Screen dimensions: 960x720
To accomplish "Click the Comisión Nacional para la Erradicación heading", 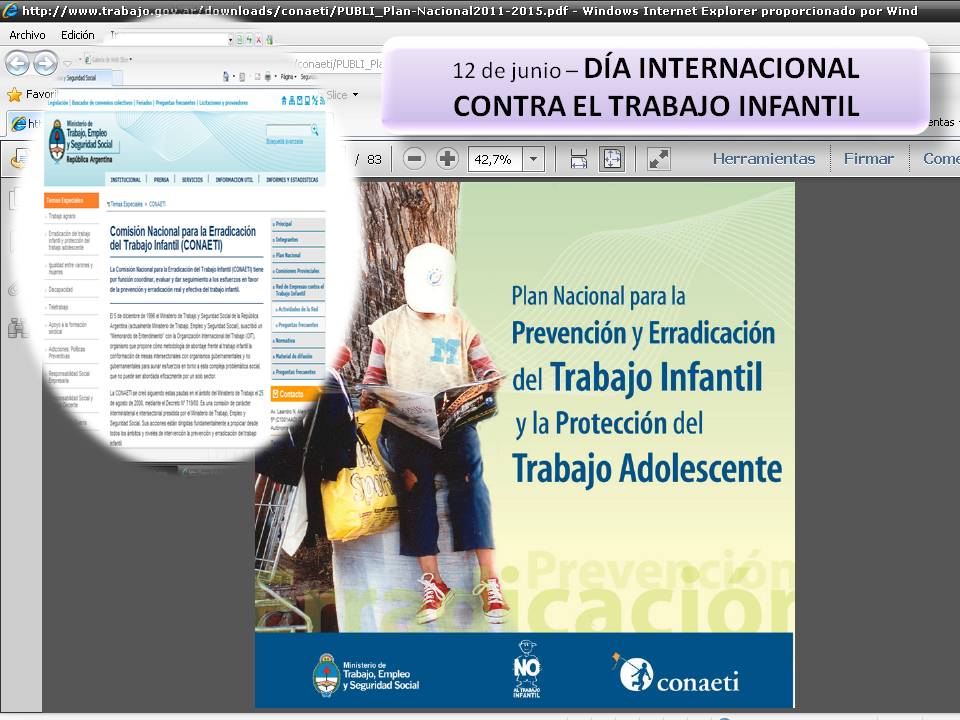I will [182, 238].
